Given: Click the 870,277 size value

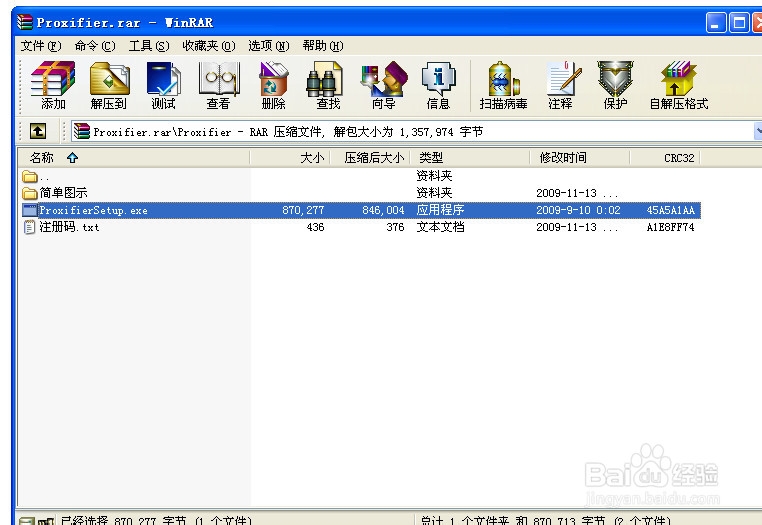Looking at the screenshot, I should pos(303,210).
